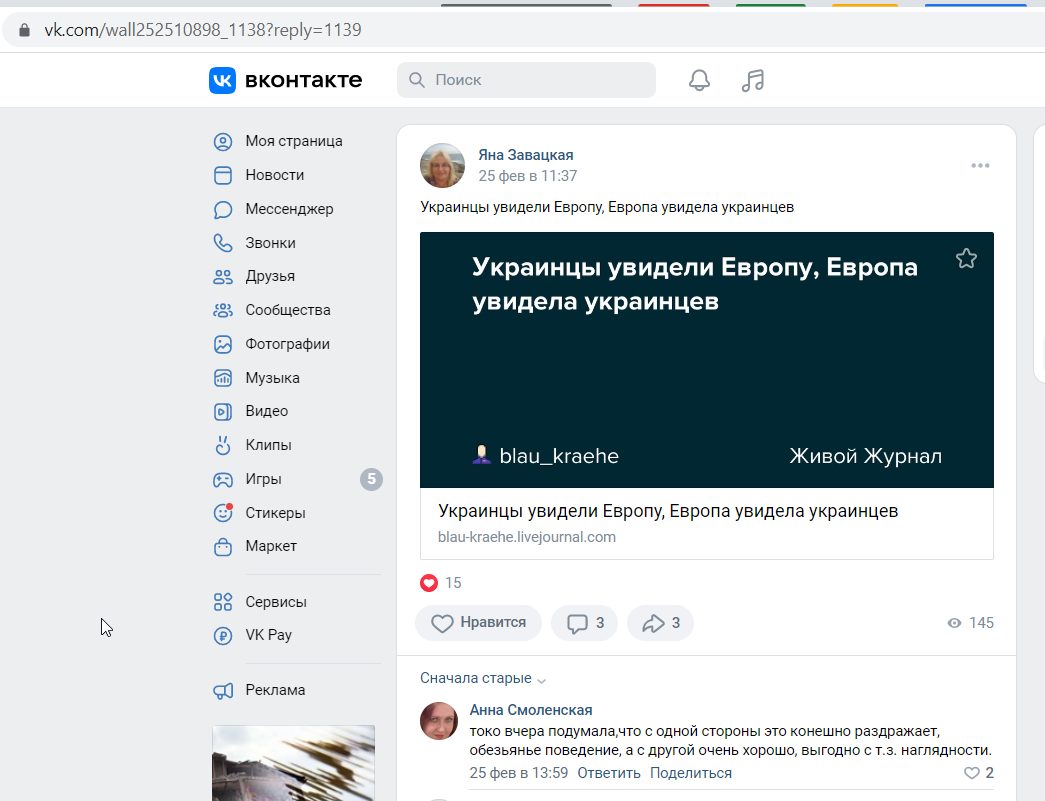
Task: Click the lock icon in address bar
Action: pos(25,30)
